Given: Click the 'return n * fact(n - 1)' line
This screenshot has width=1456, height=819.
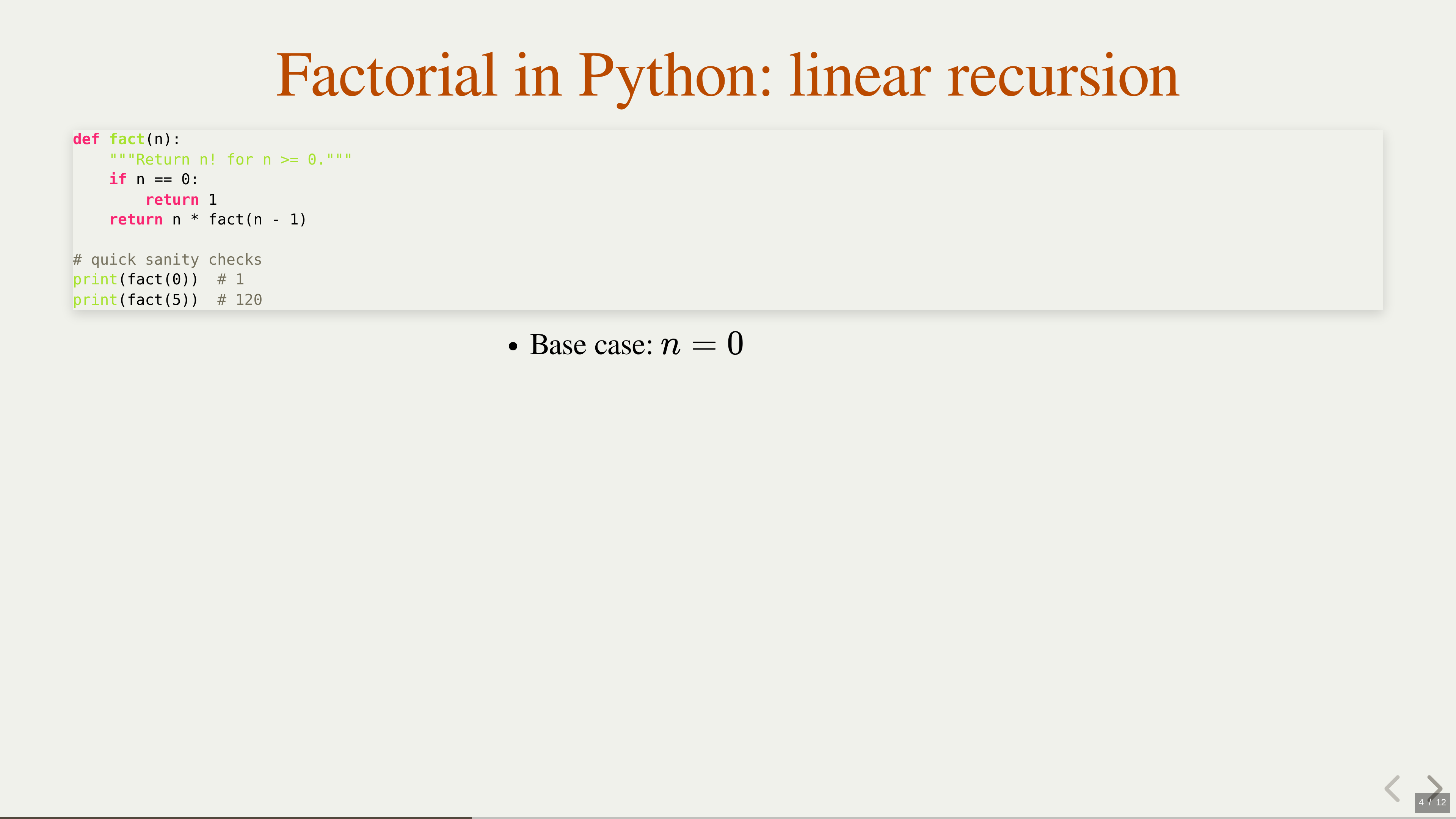Looking at the screenshot, I should (x=207, y=219).
